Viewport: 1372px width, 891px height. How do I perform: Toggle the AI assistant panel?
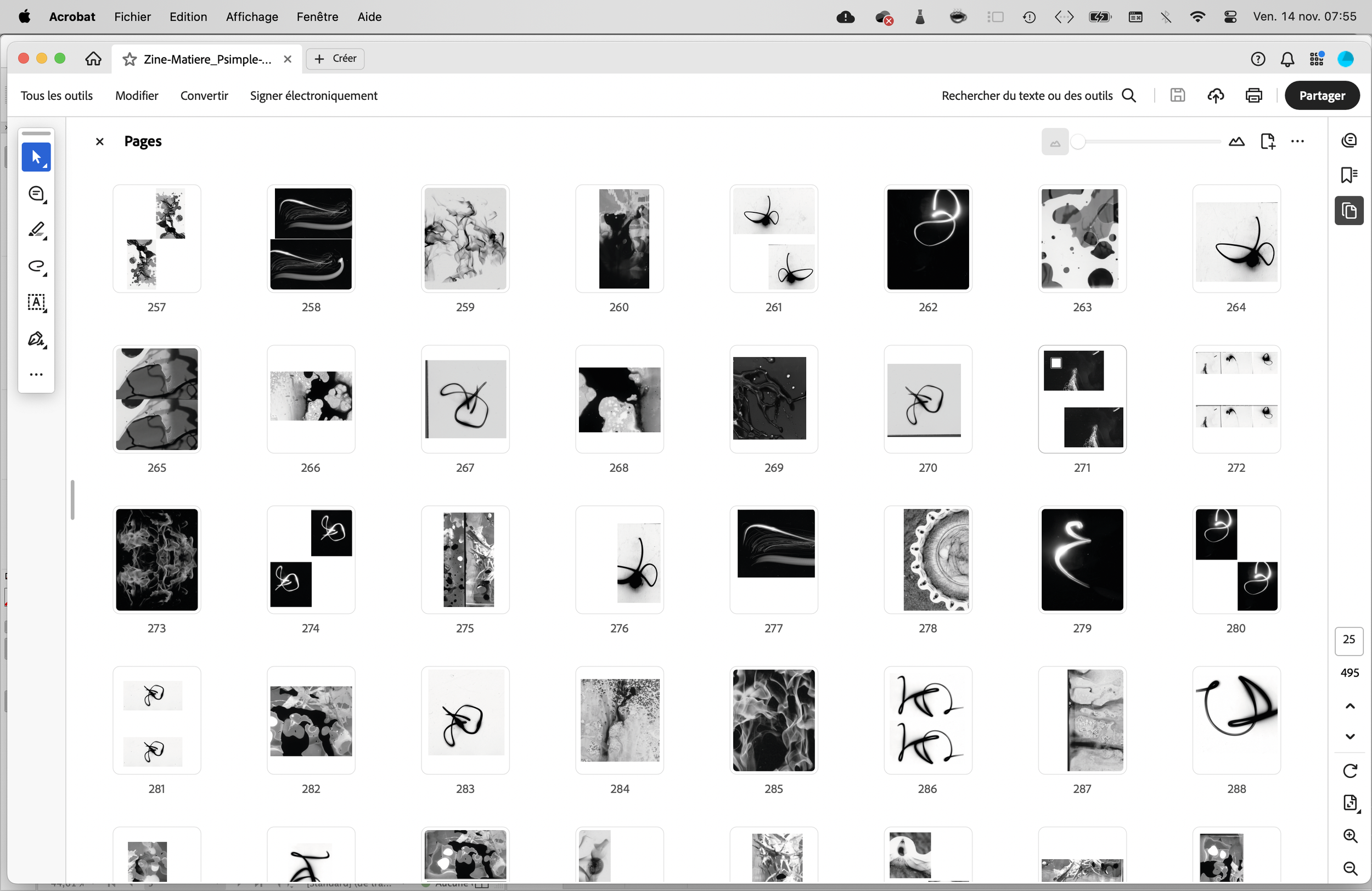[x=1349, y=140]
